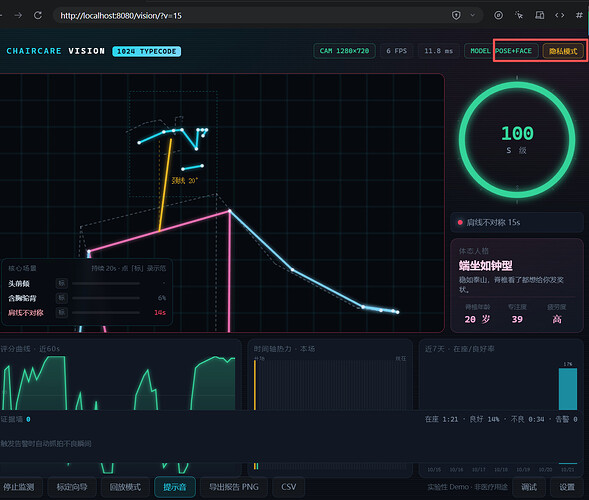
Task: Open the 标定向导 calibration wizard
Action: point(72,487)
